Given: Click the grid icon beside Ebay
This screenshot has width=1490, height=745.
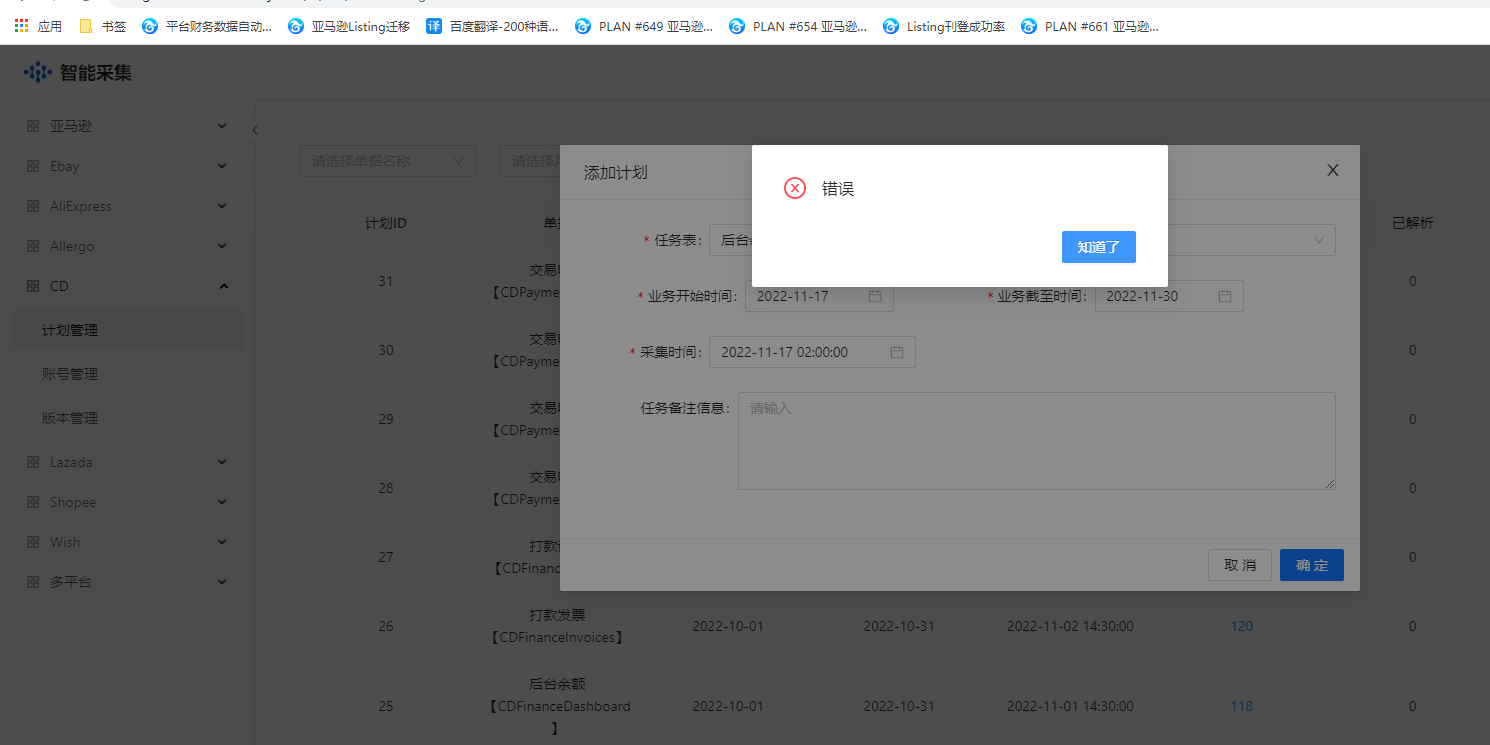Looking at the screenshot, I should click(33, 166).
